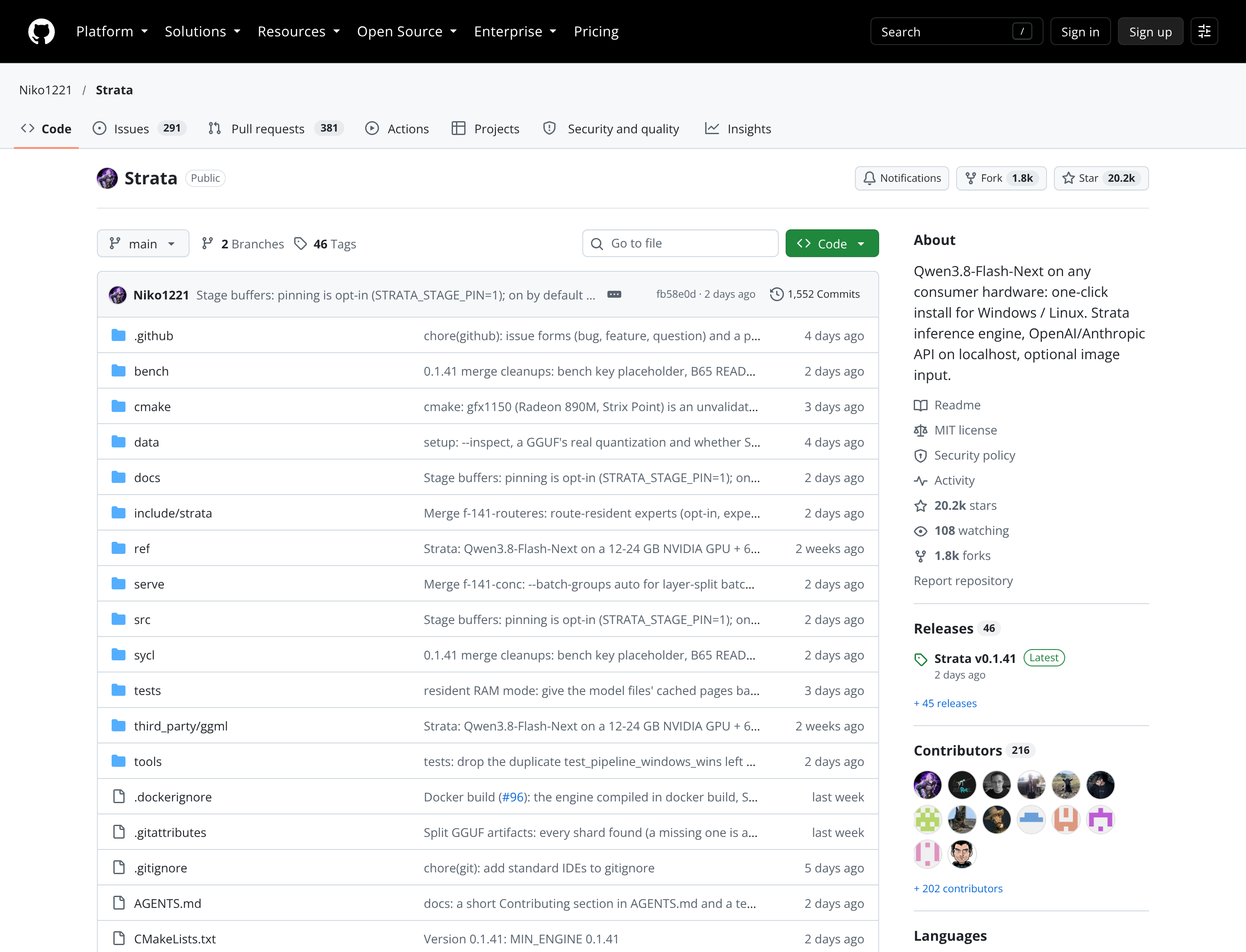Click the Go to file search field
This screenshot has height=952, width=1246.
coord(680,244)
